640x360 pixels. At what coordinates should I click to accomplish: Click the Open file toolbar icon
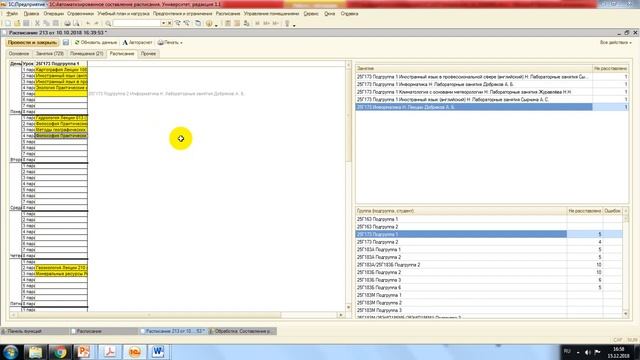click(x=17, y=23)
